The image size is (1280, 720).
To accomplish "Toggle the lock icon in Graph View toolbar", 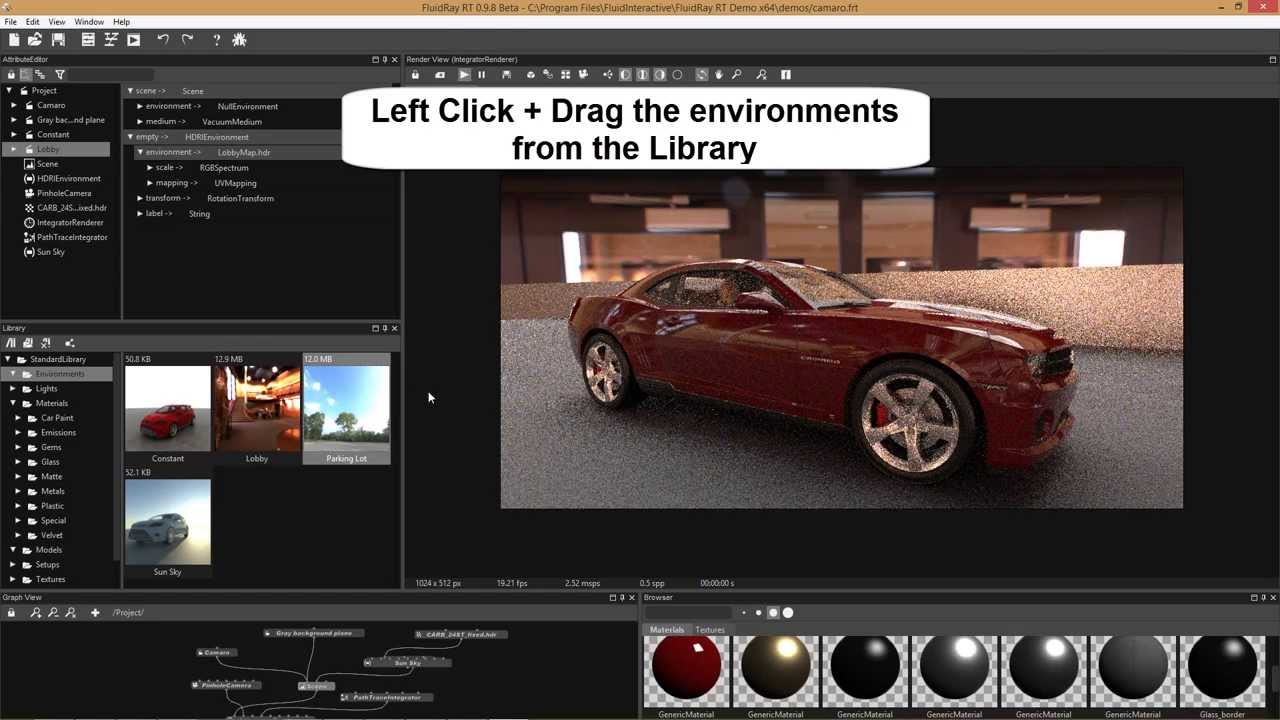I will (11, 612).
